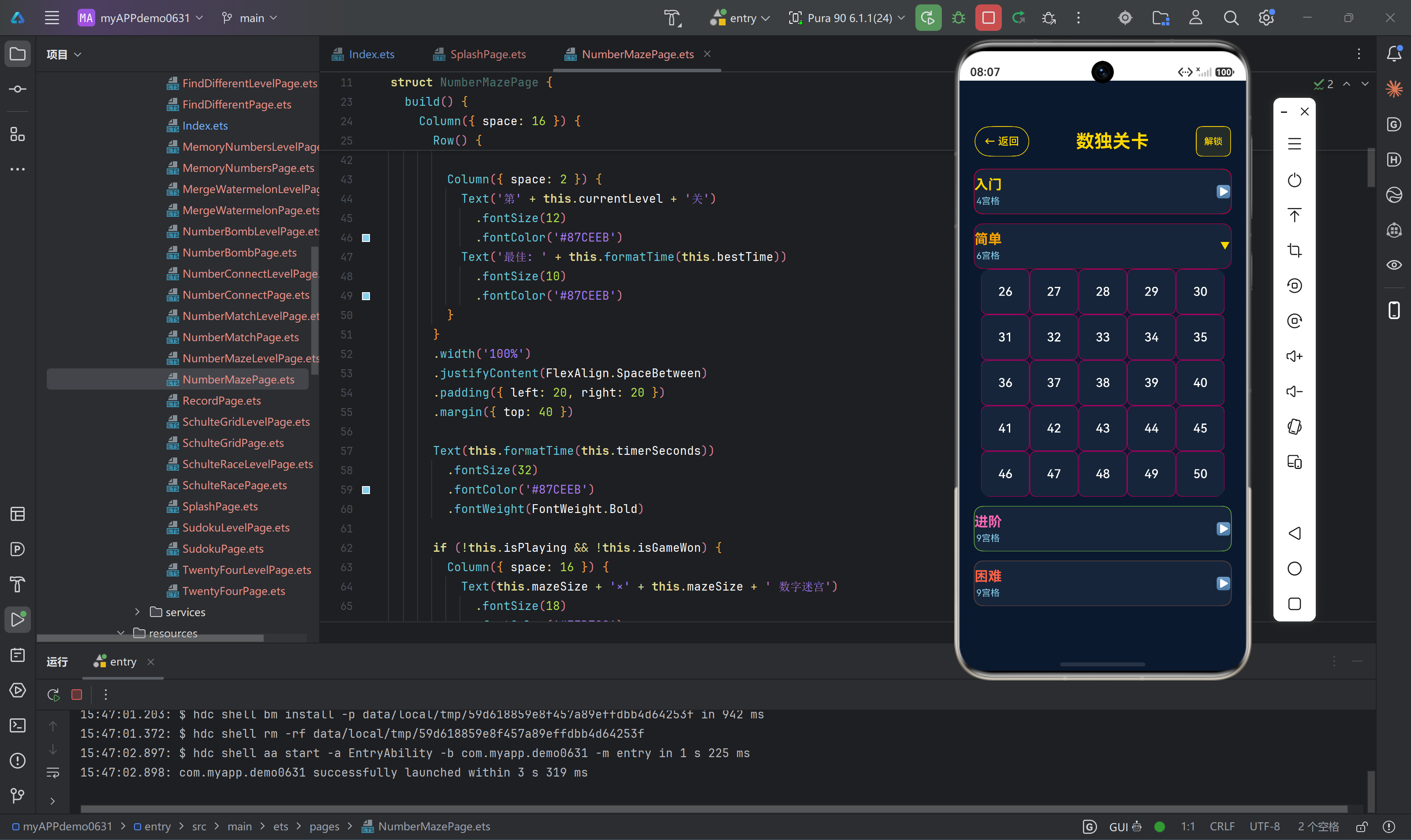Tap level 26 tile

(x=1004, y=291)
